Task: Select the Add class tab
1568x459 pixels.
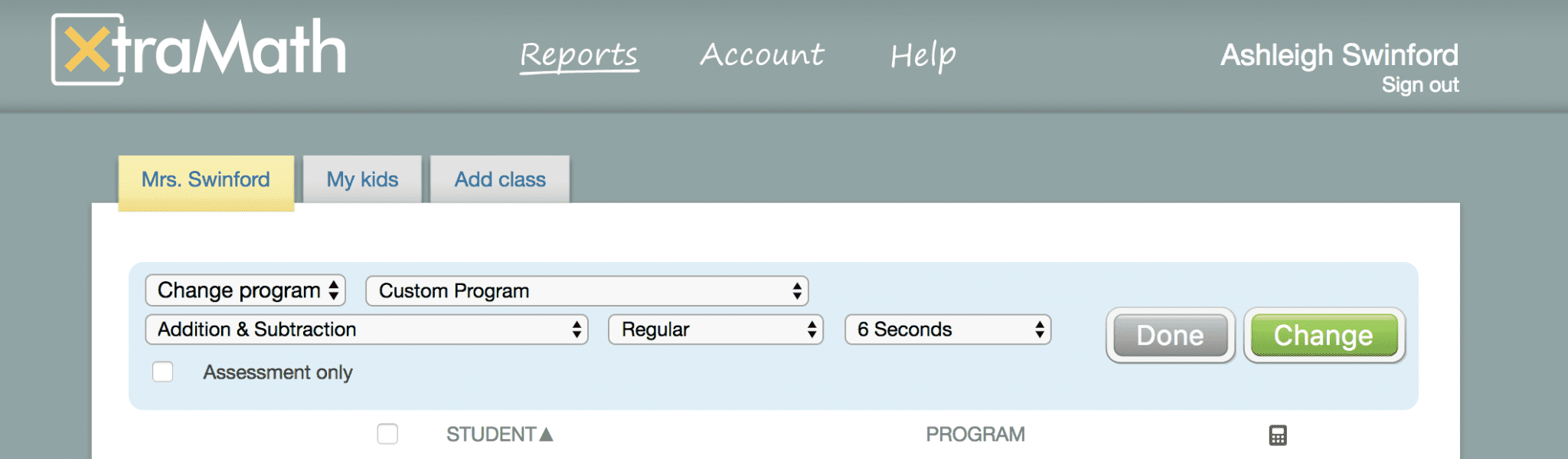Action: (500, 180)
